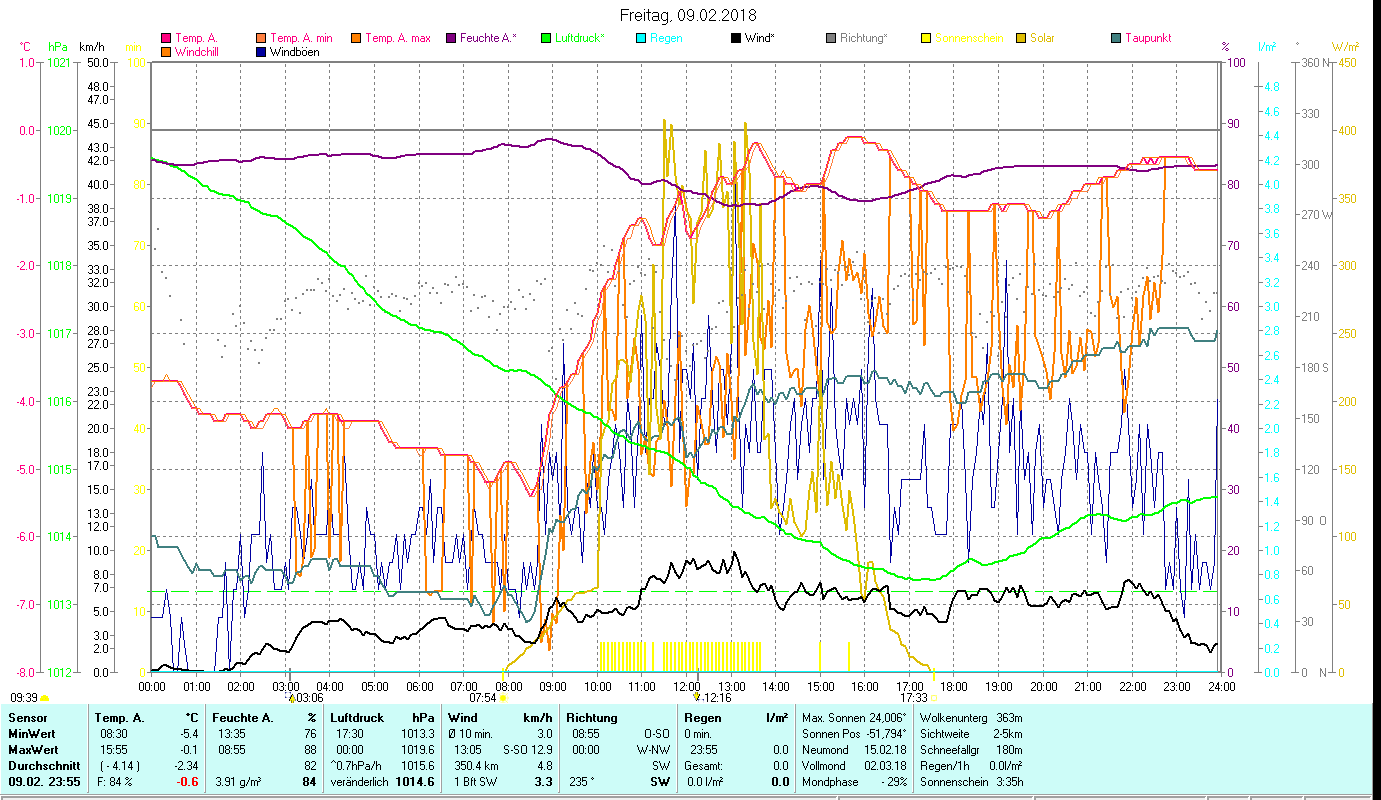Click the blue Windböen legend square
The height and width of the screenshot is (800, 1381).
pos(261,51)
